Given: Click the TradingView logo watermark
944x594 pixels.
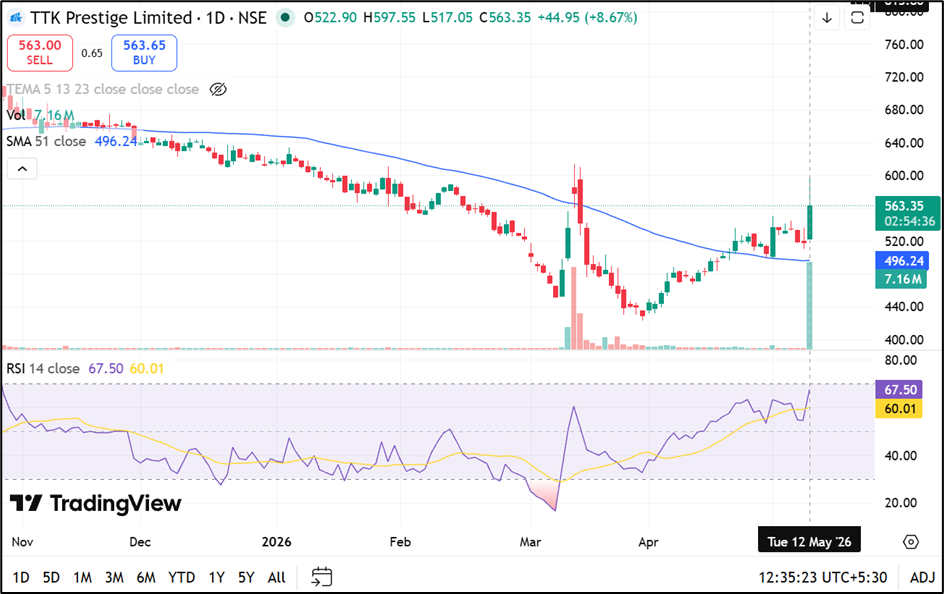Looking at the screenshot, I should pos(96,503).
